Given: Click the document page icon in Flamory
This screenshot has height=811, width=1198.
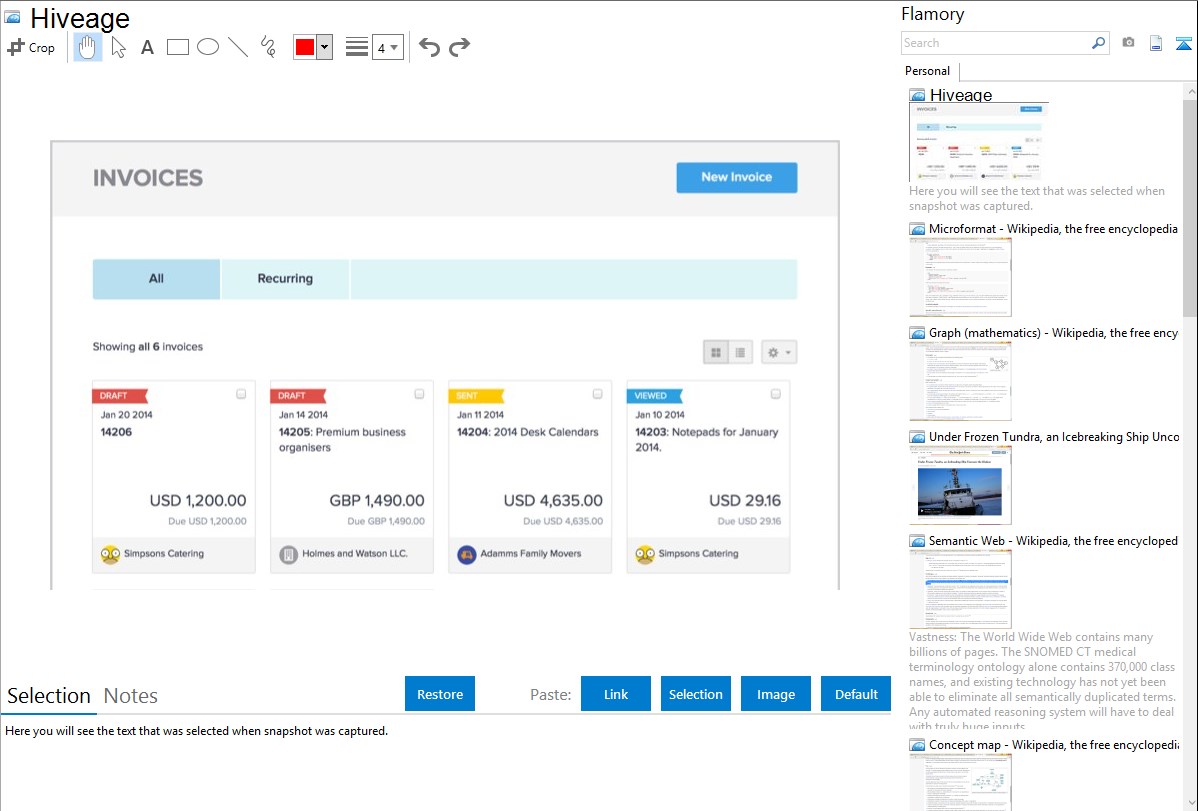Looking at the screenshot, I should click(1156, 43).
